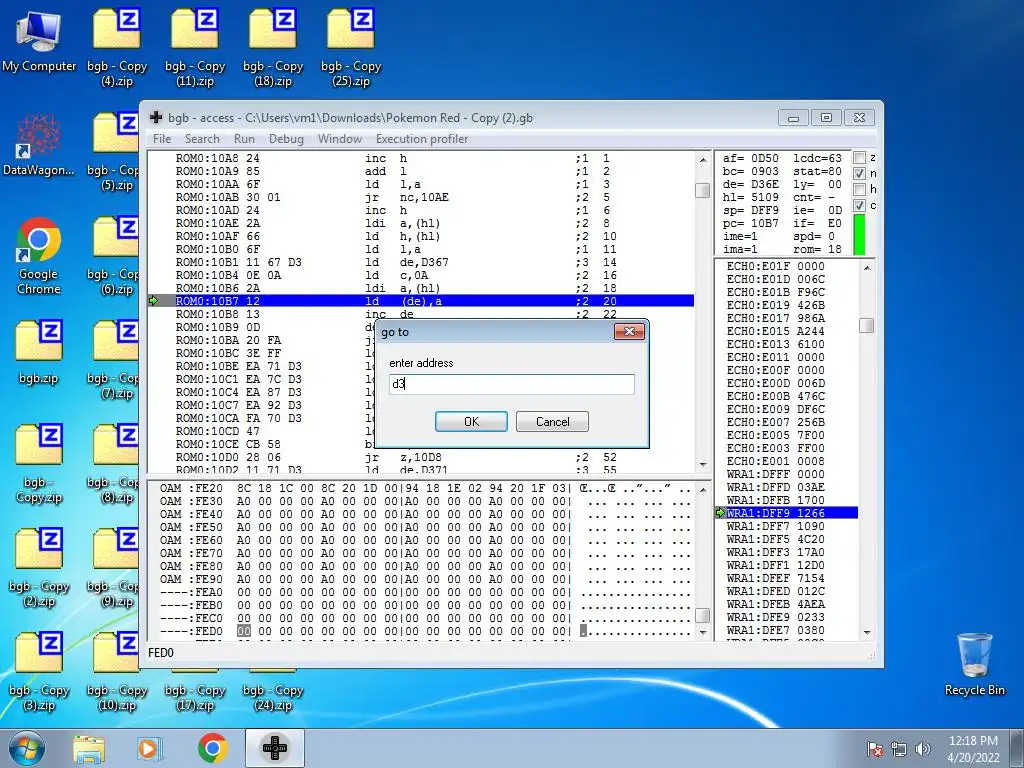Open Chrome from the taskbar
This screenshot has width=1024, height=768.
(212, 748)
